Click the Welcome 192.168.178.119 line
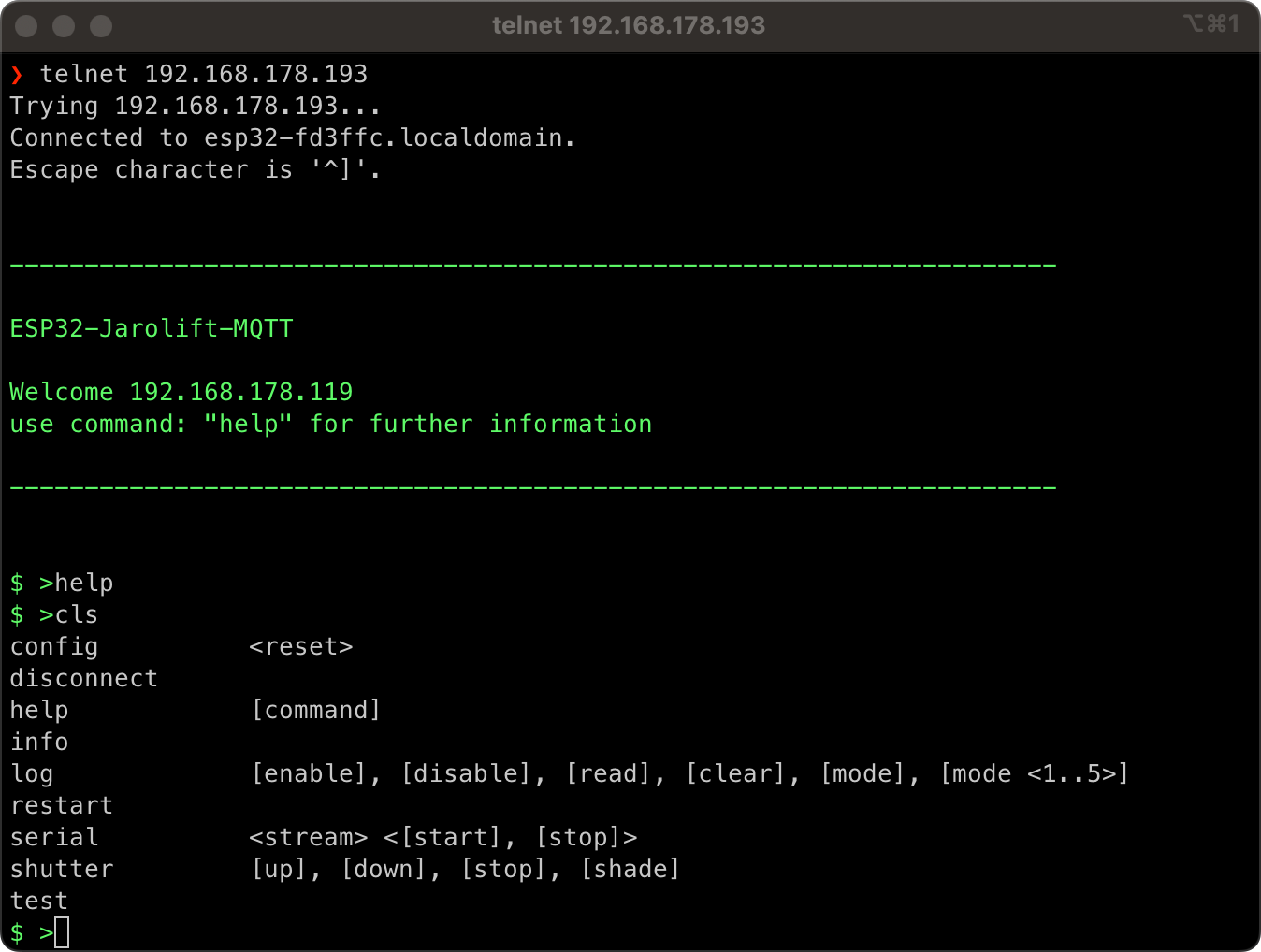Image resolution: width=1261 pixels, height=952 pixels. (181, 392)
